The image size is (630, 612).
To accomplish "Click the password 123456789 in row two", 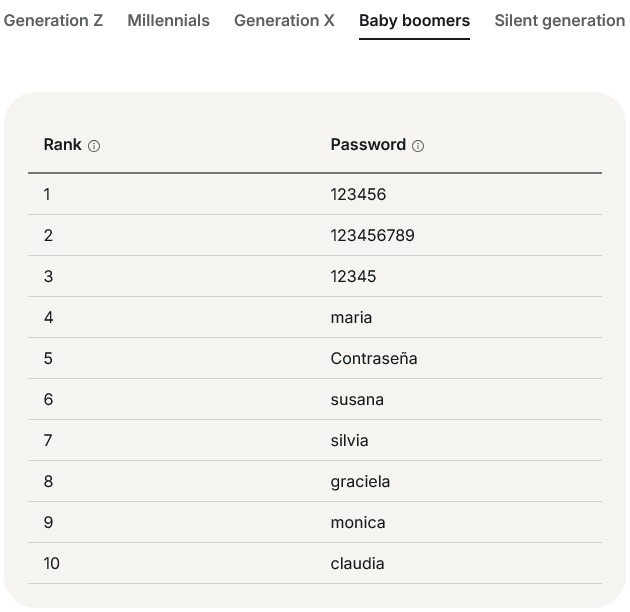I will [372, 235].
